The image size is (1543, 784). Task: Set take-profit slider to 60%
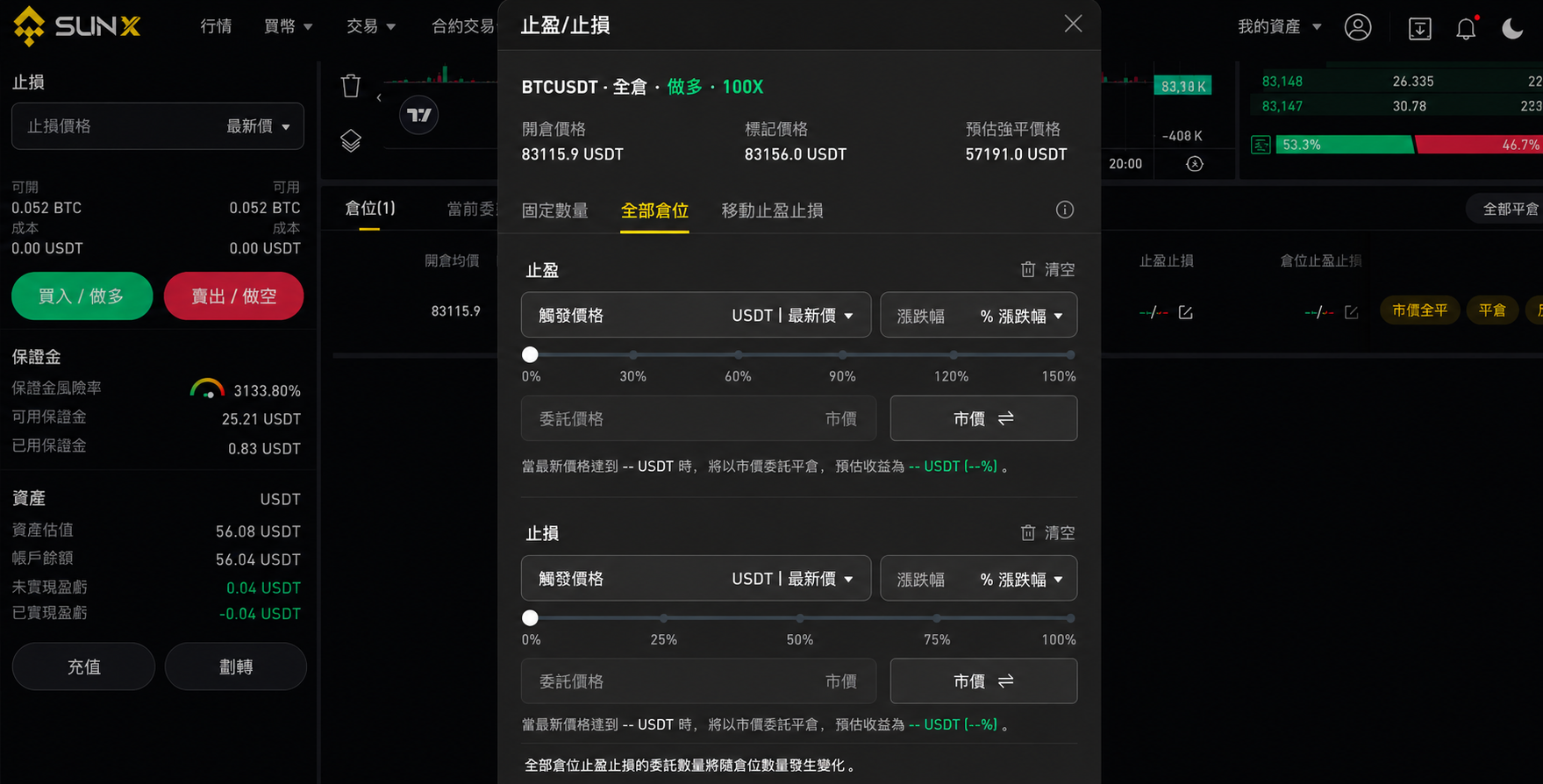(x=738, y=355)
